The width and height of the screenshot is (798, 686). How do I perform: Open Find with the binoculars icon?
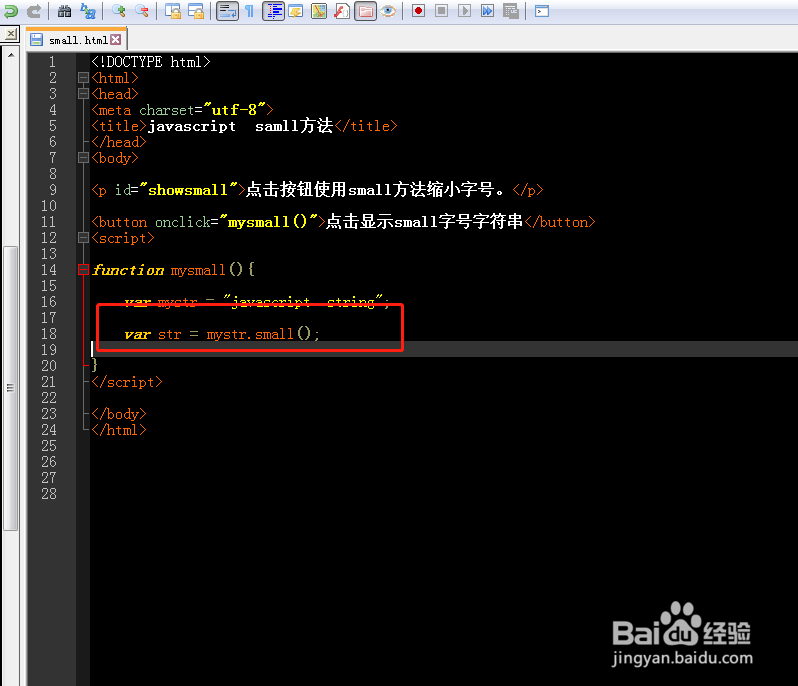(x=65, y=11)
